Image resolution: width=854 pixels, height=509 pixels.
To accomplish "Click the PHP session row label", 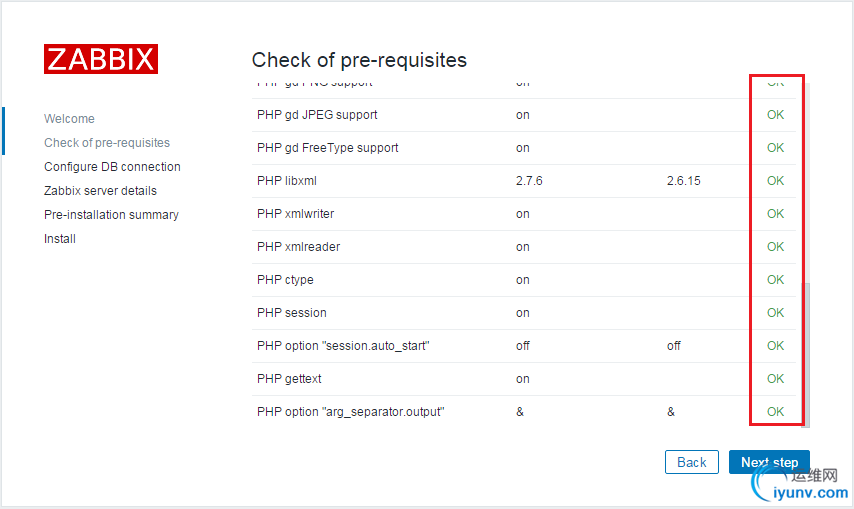I will [292, 313].
